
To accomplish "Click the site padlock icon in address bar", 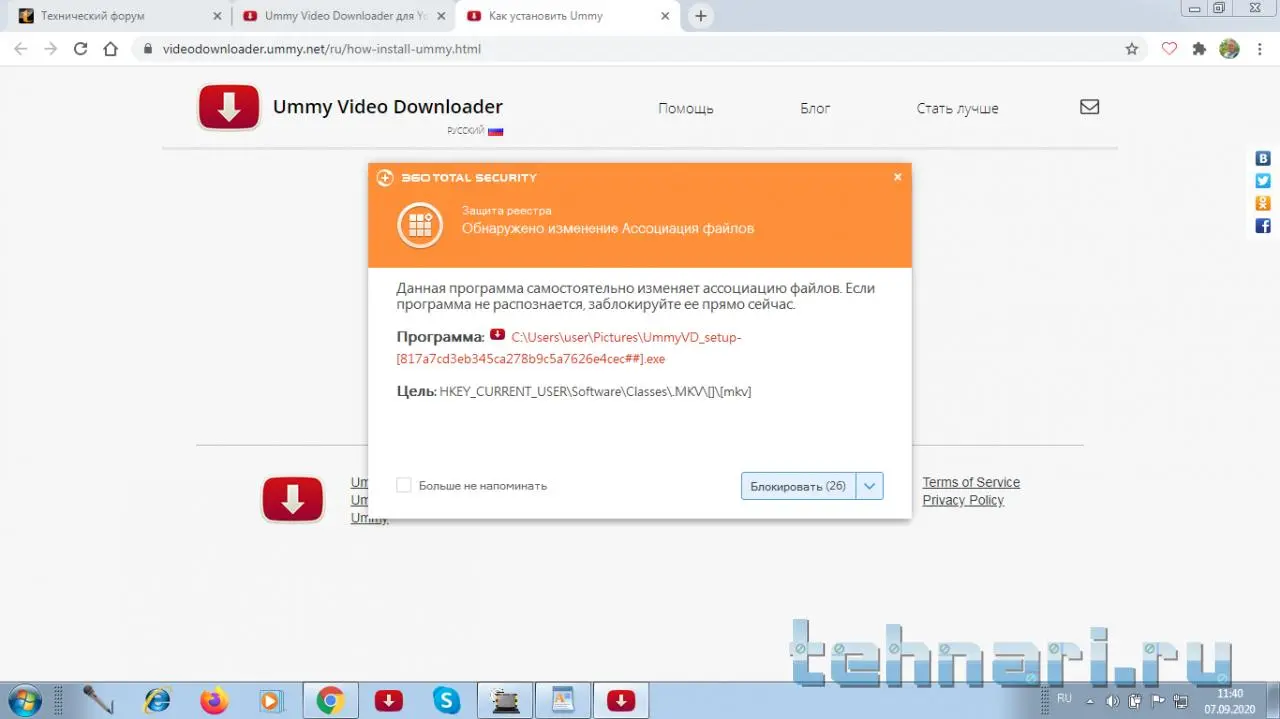I will click(x=148, y=48).
